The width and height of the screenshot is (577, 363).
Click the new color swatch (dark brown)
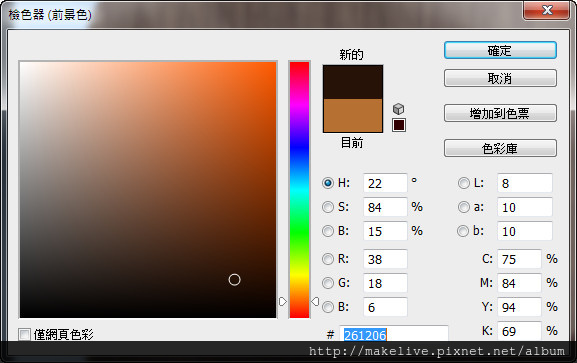(353, 82)
